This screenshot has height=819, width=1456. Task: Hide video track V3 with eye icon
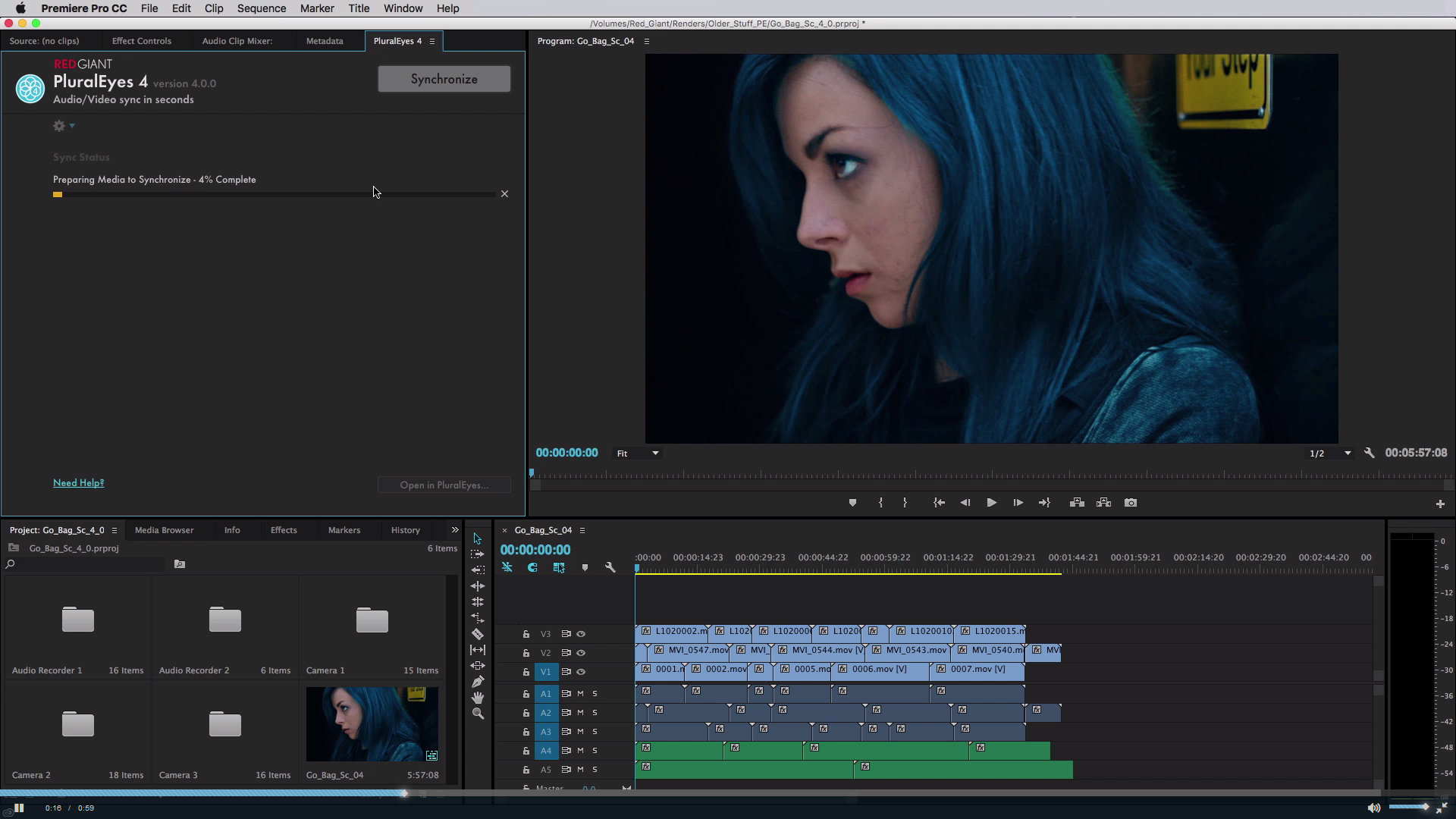pyautogui.click(x=581, y=634)
